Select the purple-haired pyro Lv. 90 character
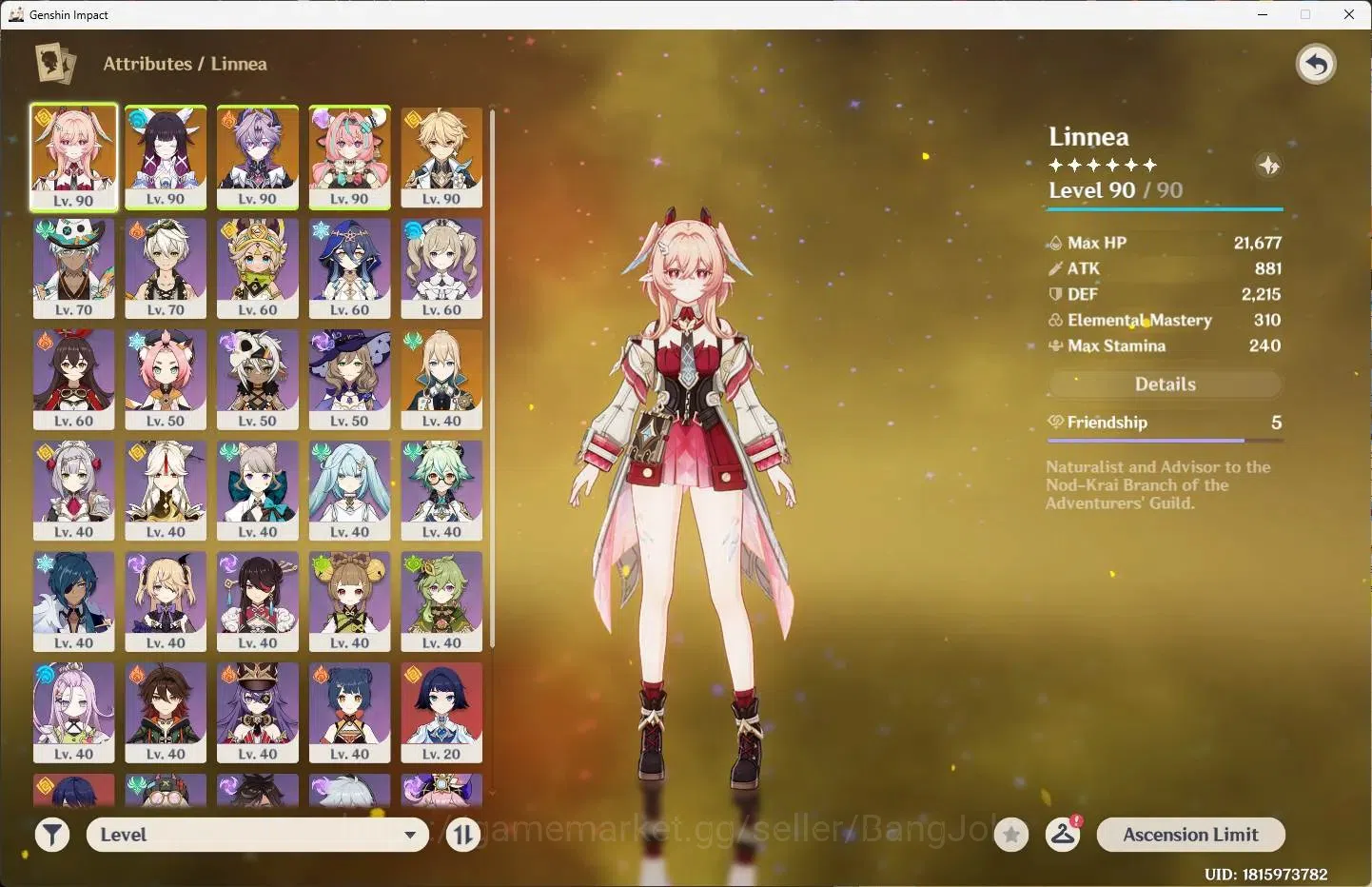Image resolution: width=1372 pixels, height=887 pixels. click(x=258, y=157)
